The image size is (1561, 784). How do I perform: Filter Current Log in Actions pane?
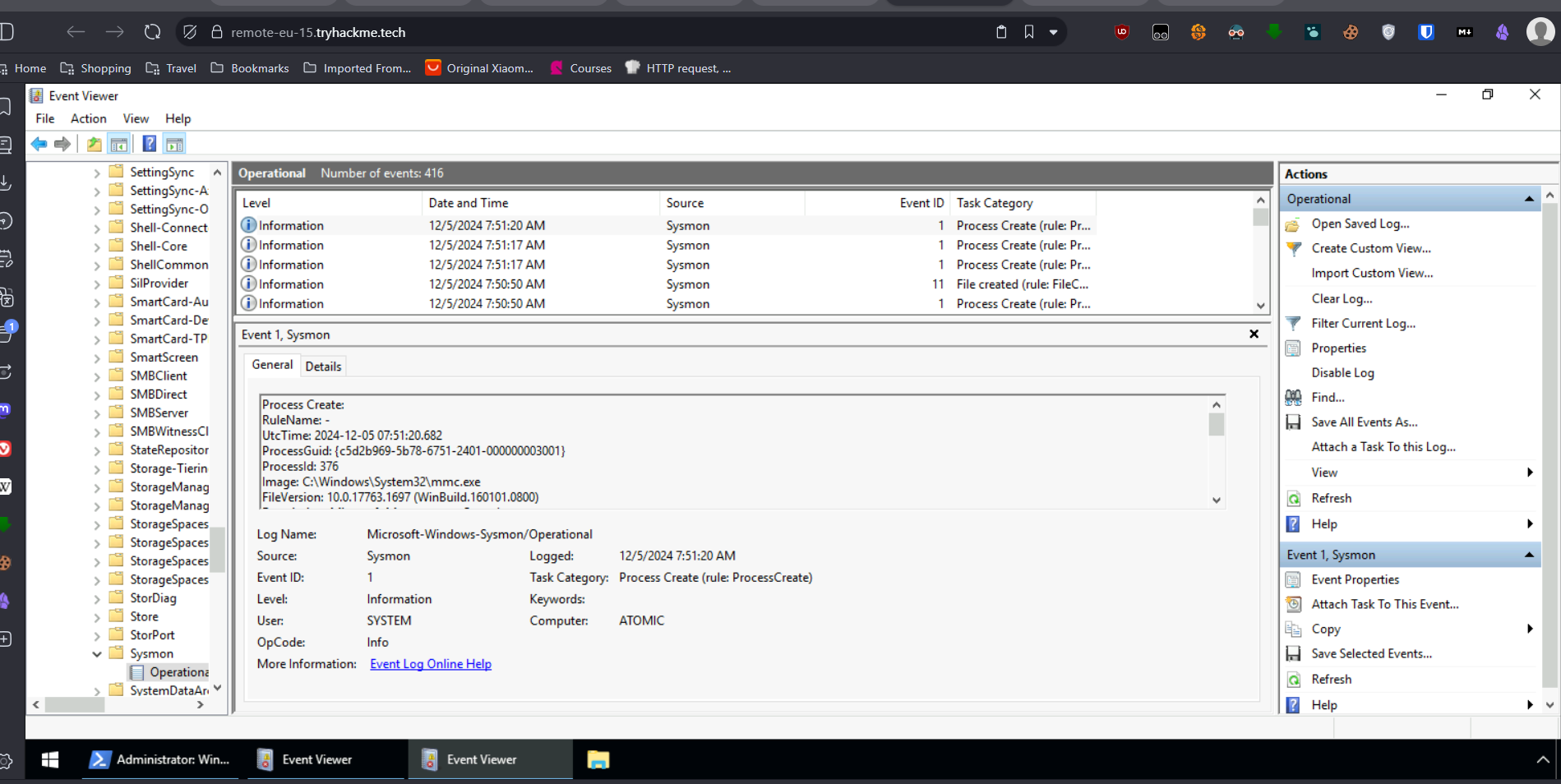(1364, 323)
